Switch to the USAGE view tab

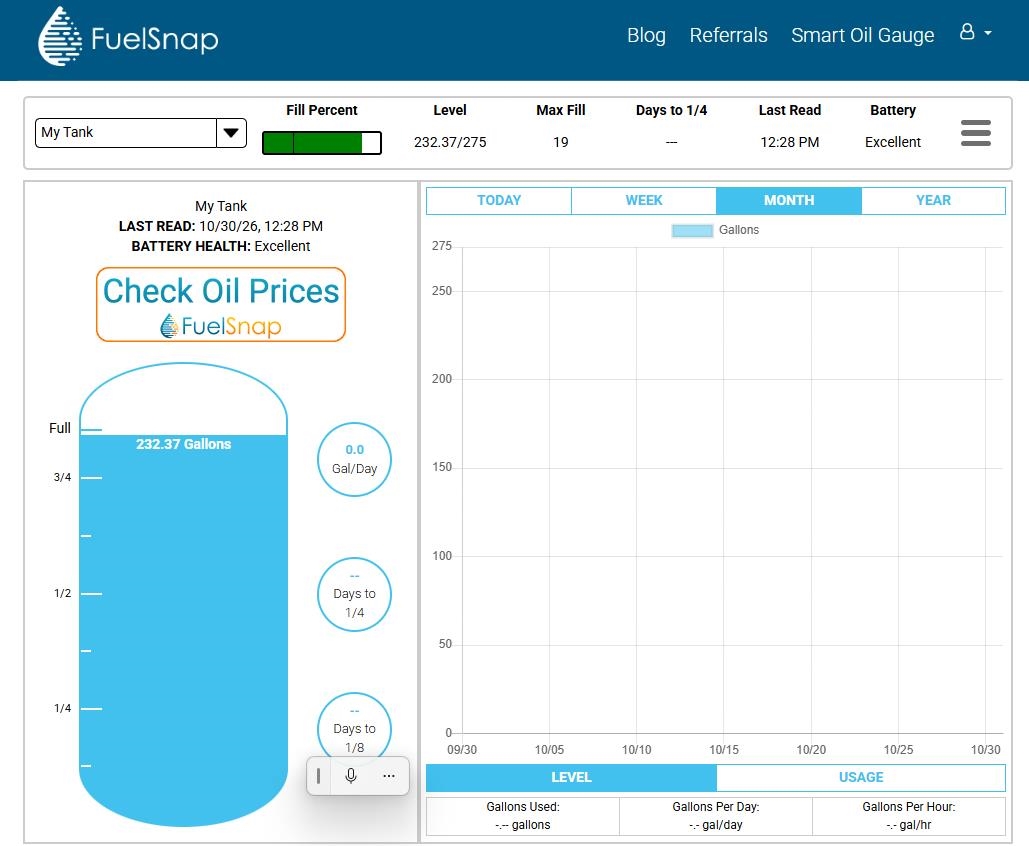pos(861,778)
